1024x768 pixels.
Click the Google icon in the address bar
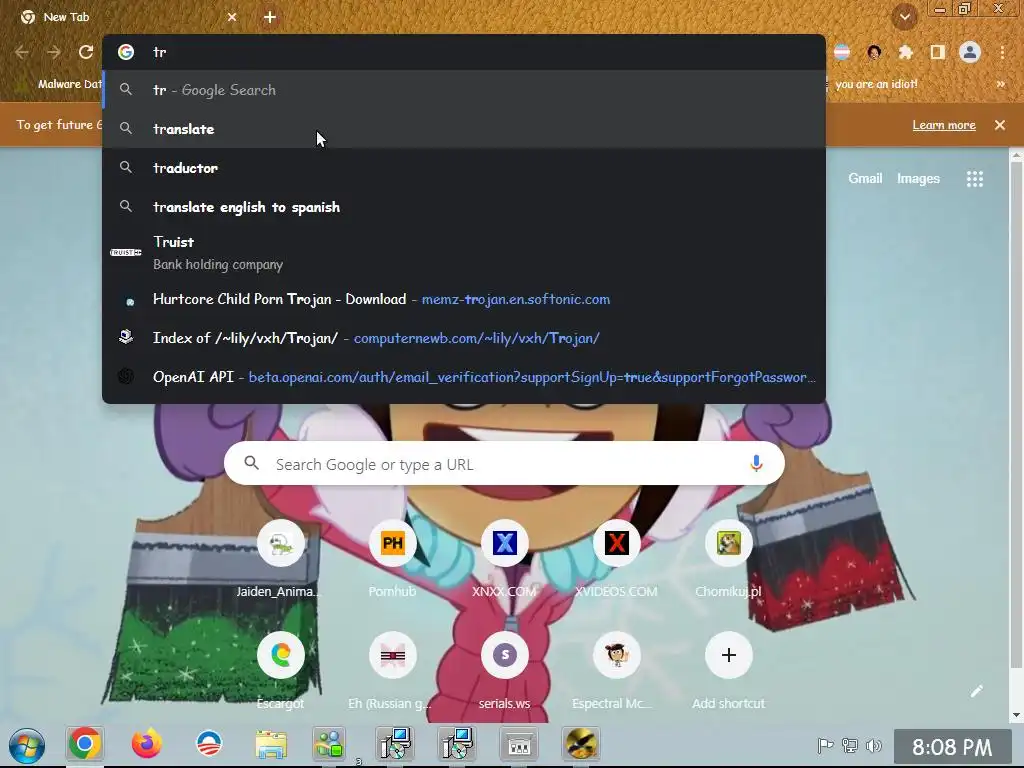tap(126, 52)
